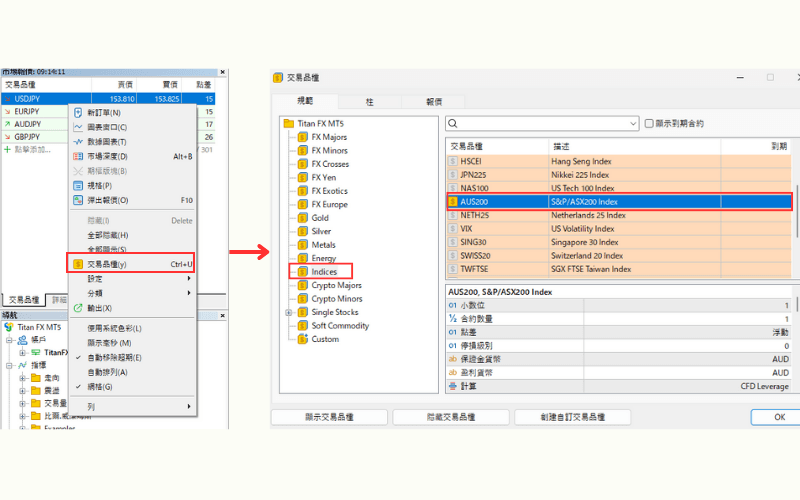800x500 pixels.
Task: Select 規格 (Specification) from context menu
Action: coord(100,185)
